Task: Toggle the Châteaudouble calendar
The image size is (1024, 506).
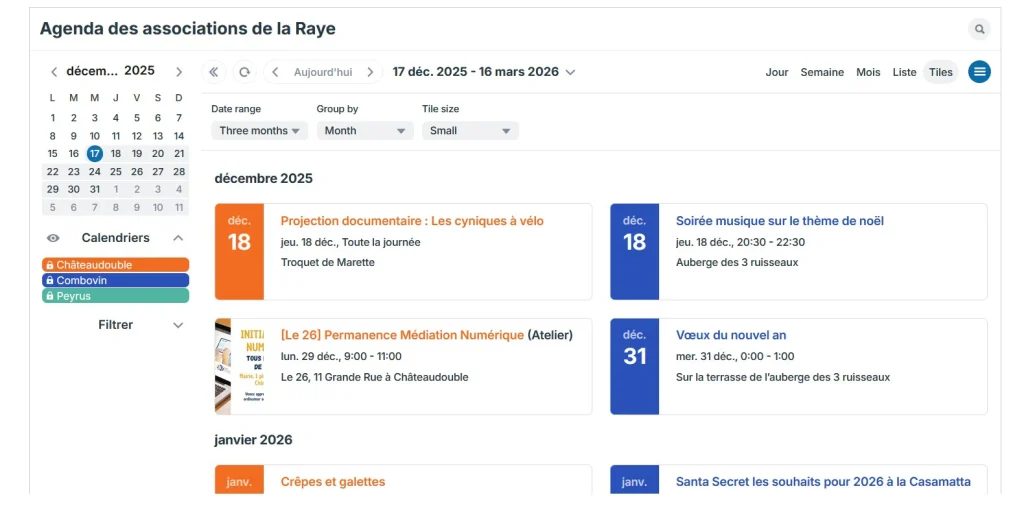Action: pos(115,265)
